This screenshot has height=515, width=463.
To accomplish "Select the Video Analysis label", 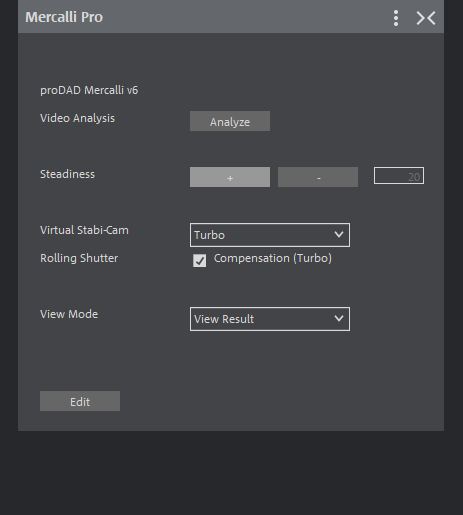I will 77,118.
